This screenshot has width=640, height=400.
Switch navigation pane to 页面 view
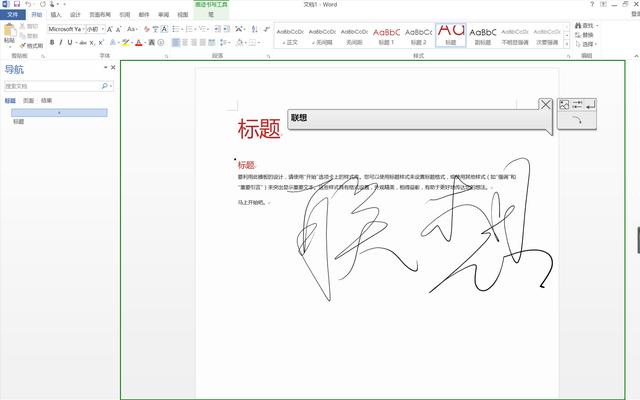[29, 100]
